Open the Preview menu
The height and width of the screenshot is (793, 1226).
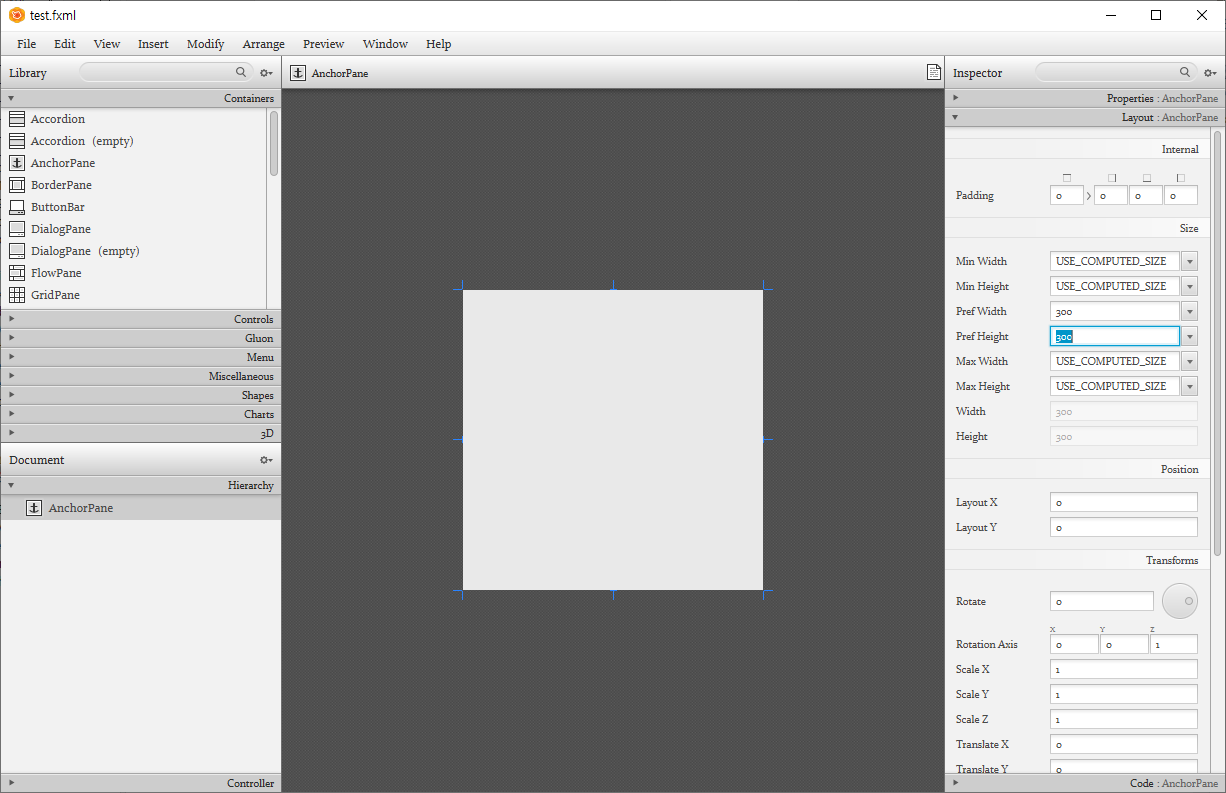(324, 44)
